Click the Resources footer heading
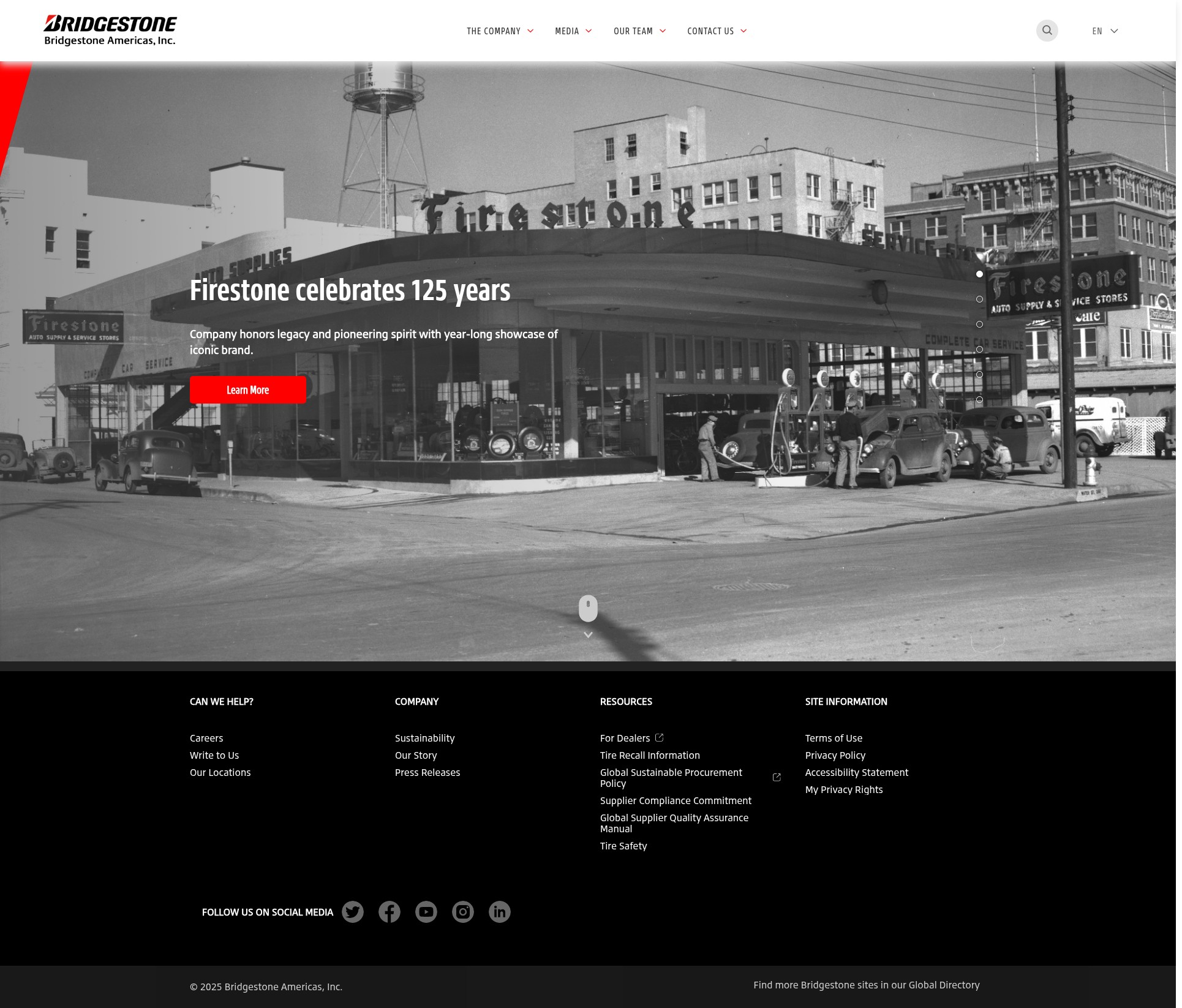Screen dimensions: 1182x1008 626,701
